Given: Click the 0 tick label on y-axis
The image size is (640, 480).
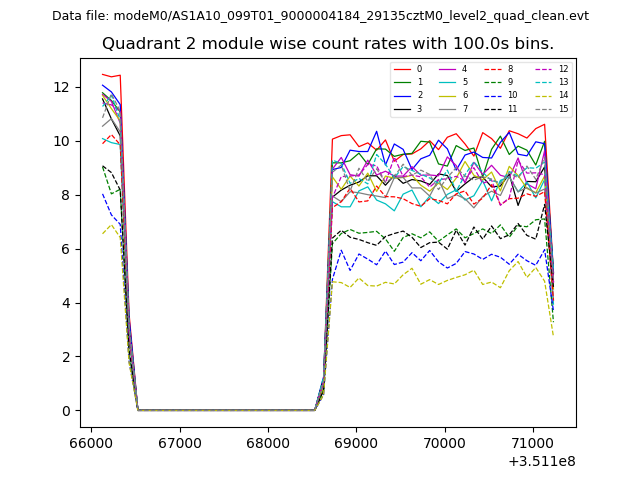Looking at the screenshot, I should 66,411.
